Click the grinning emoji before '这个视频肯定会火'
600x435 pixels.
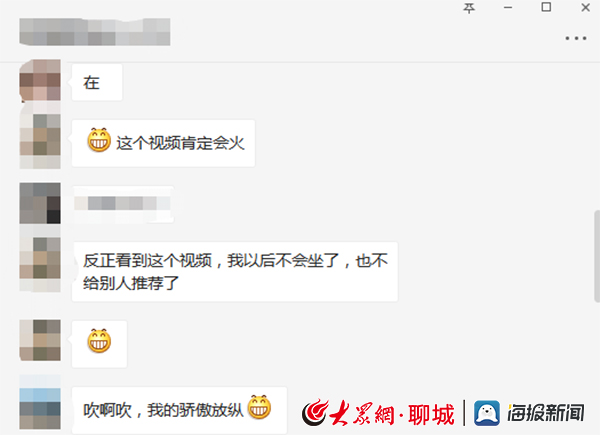point(99,140)
